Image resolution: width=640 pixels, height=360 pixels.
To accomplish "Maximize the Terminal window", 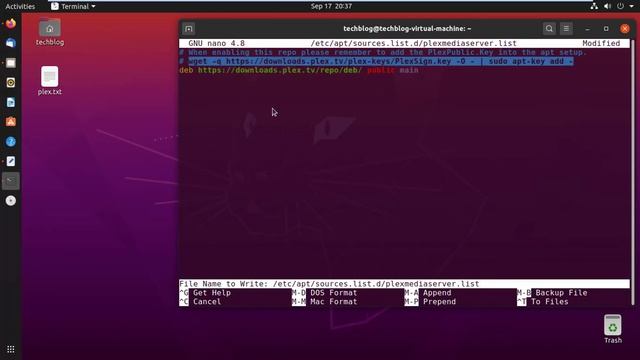I will 606,29.
